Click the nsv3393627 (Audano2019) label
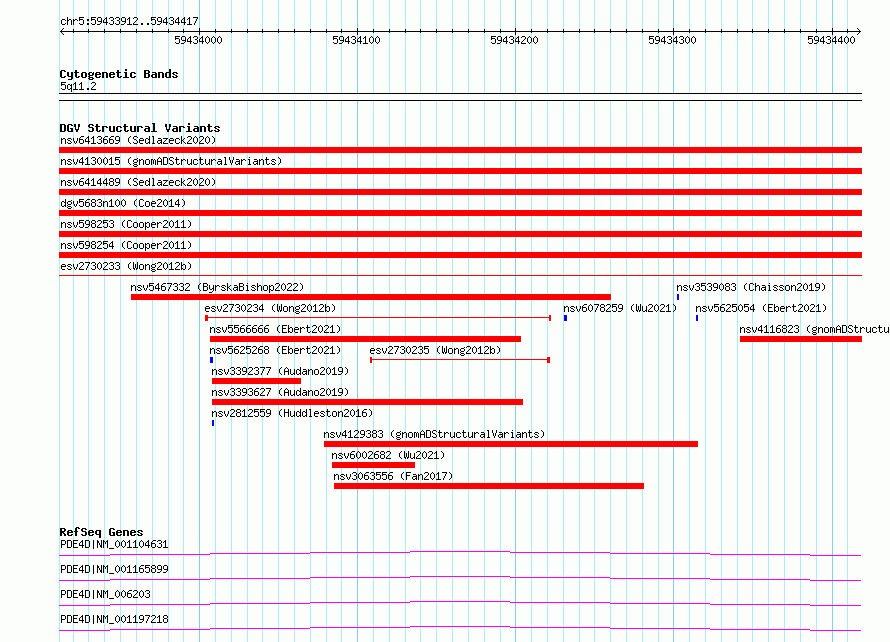This screenshot has width=890, height=642. (x=280, y=392)
